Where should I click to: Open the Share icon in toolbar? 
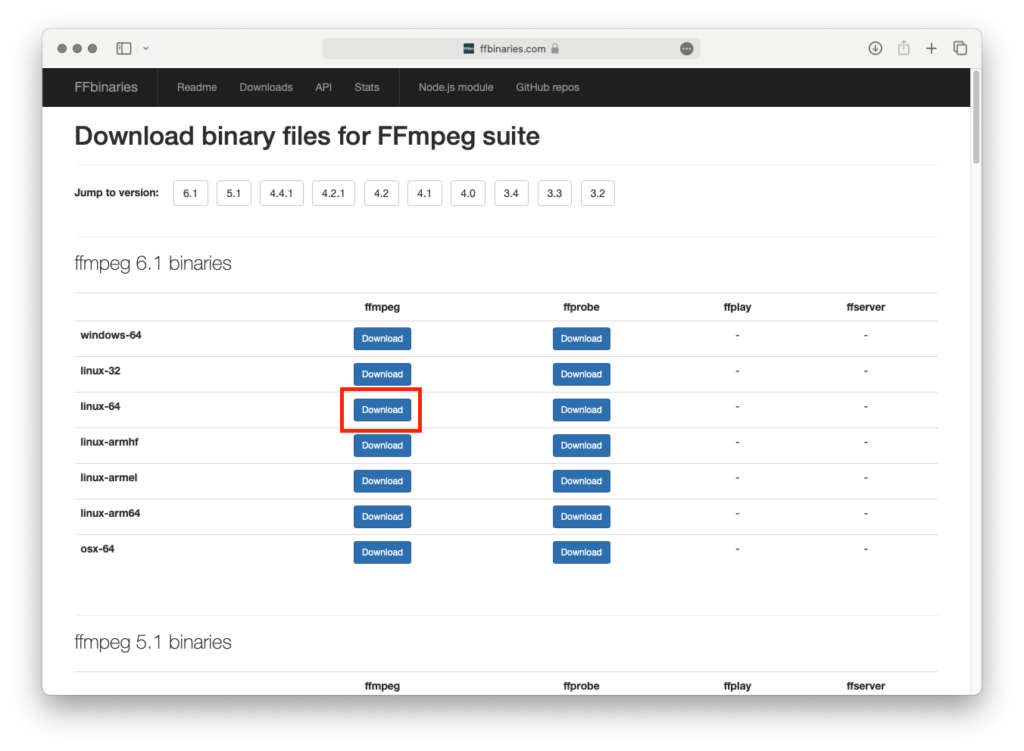[903, 48]
